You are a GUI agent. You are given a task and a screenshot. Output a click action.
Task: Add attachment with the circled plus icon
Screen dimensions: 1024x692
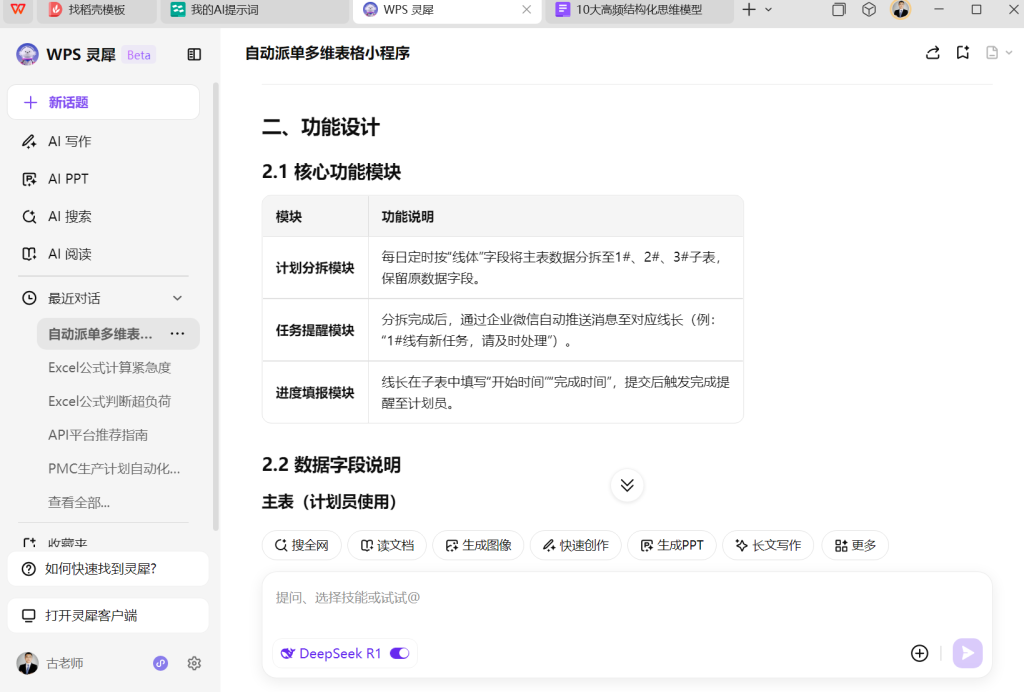[x=920, y=653]
